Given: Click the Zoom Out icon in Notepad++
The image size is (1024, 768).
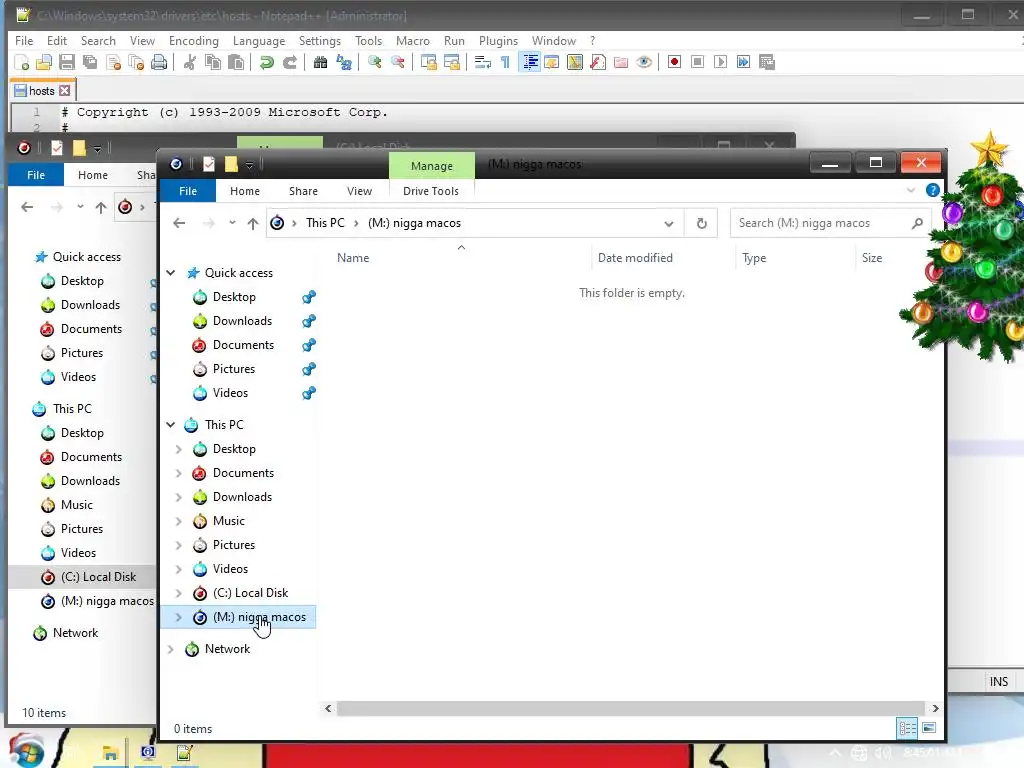Looking at the screenshot, I should point(398,62).
